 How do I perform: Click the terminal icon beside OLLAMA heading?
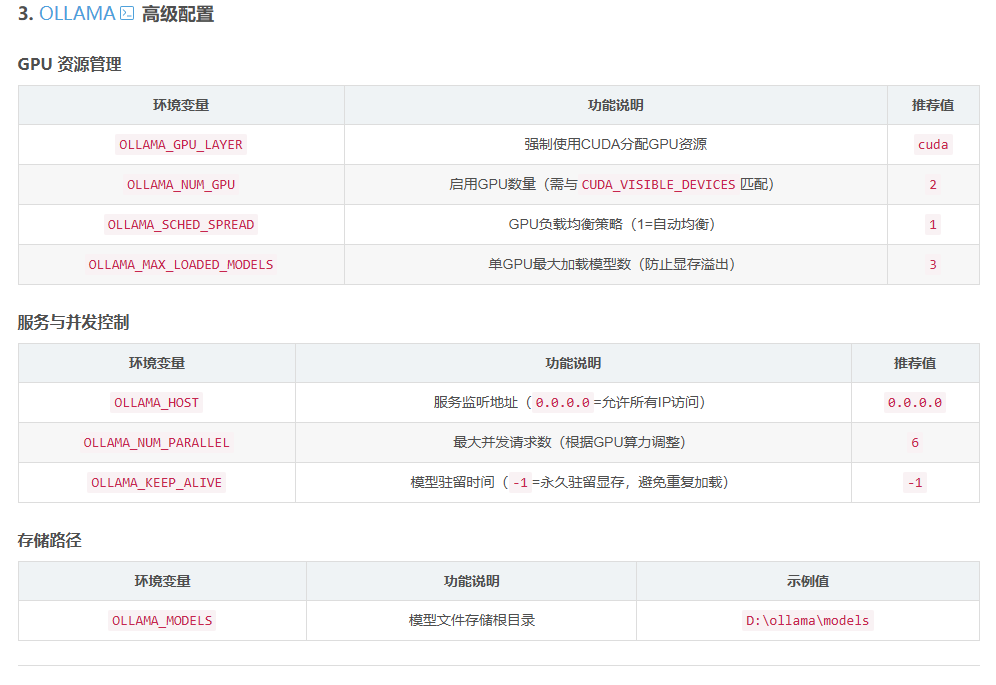point(127,13)
